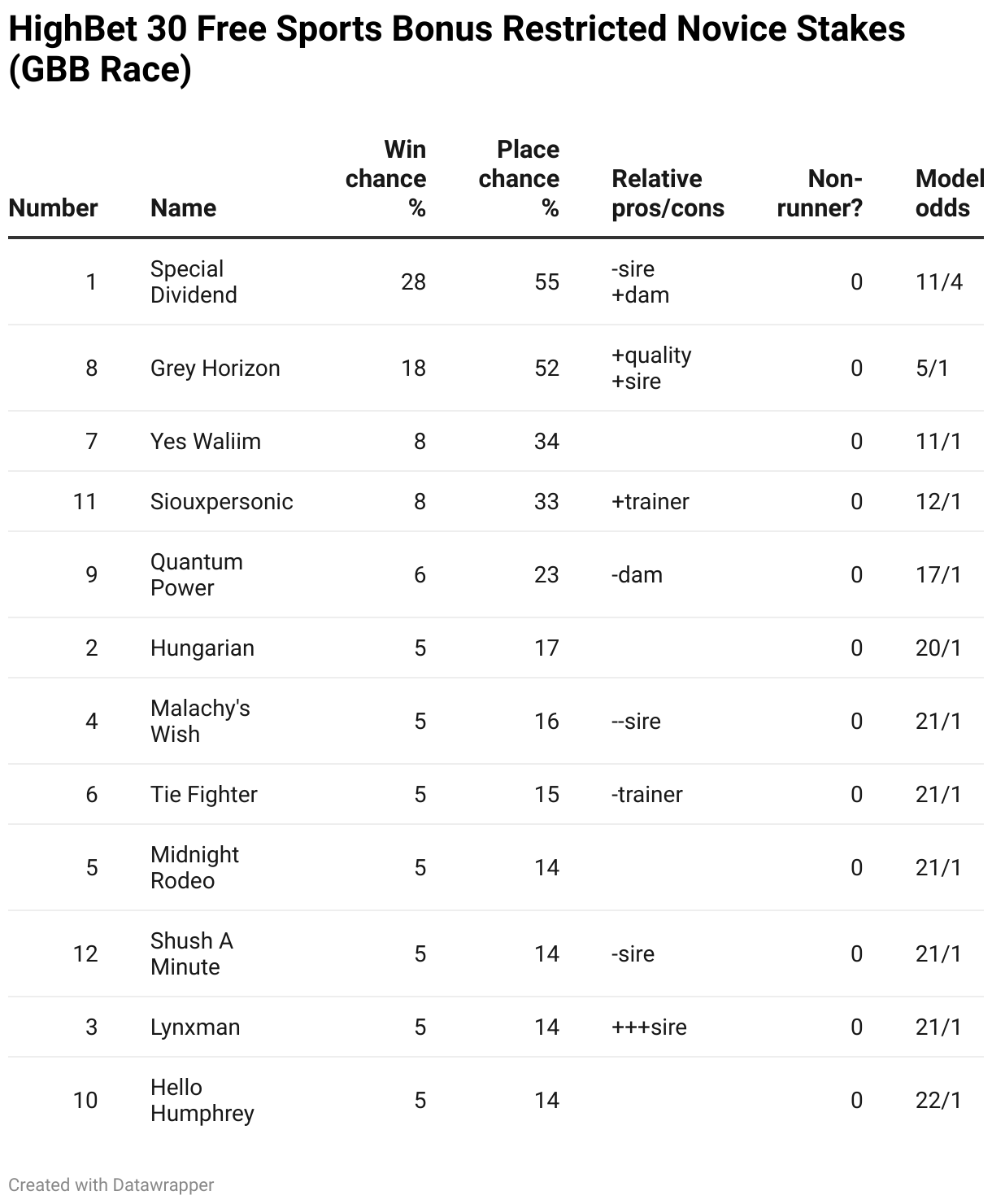The height and width of the screenshot is (1204, 992).
Task: Click the 11/4 model odds cell
Action: pyautogui.click(x=938, y=281)
